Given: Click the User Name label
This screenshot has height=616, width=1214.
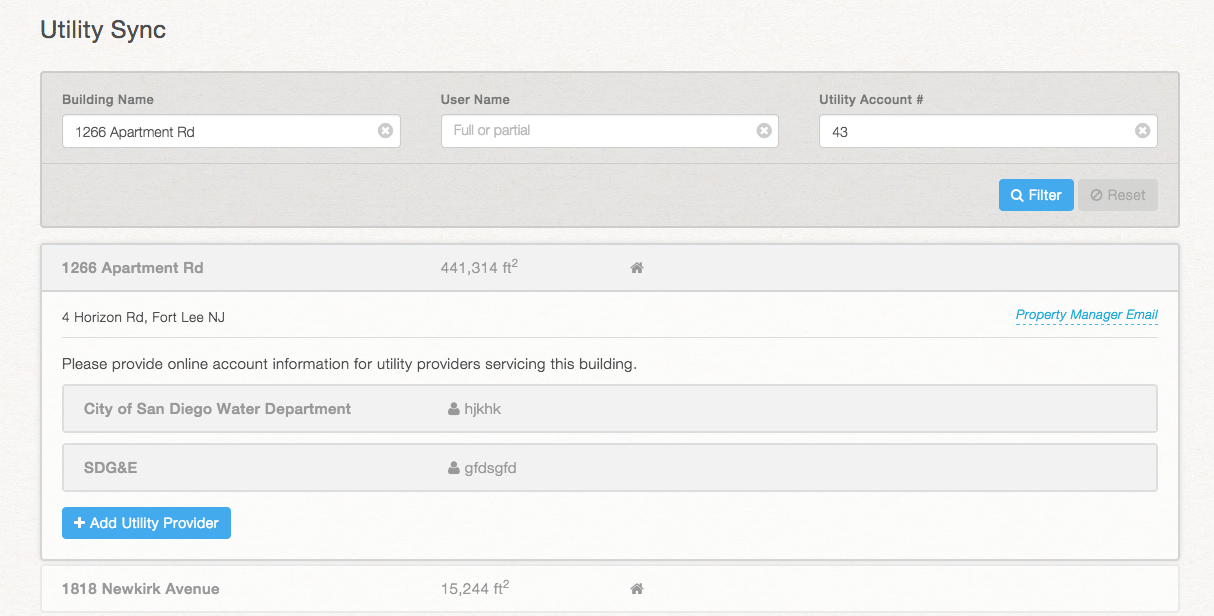Looking at the screenshot, I should pos(475,99).
